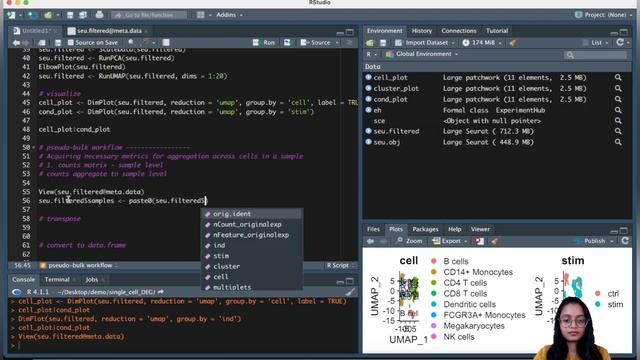Viewport: 640px width, 360px height.
Task: Open the Export plot dropdown
Action: click(450, 241)
